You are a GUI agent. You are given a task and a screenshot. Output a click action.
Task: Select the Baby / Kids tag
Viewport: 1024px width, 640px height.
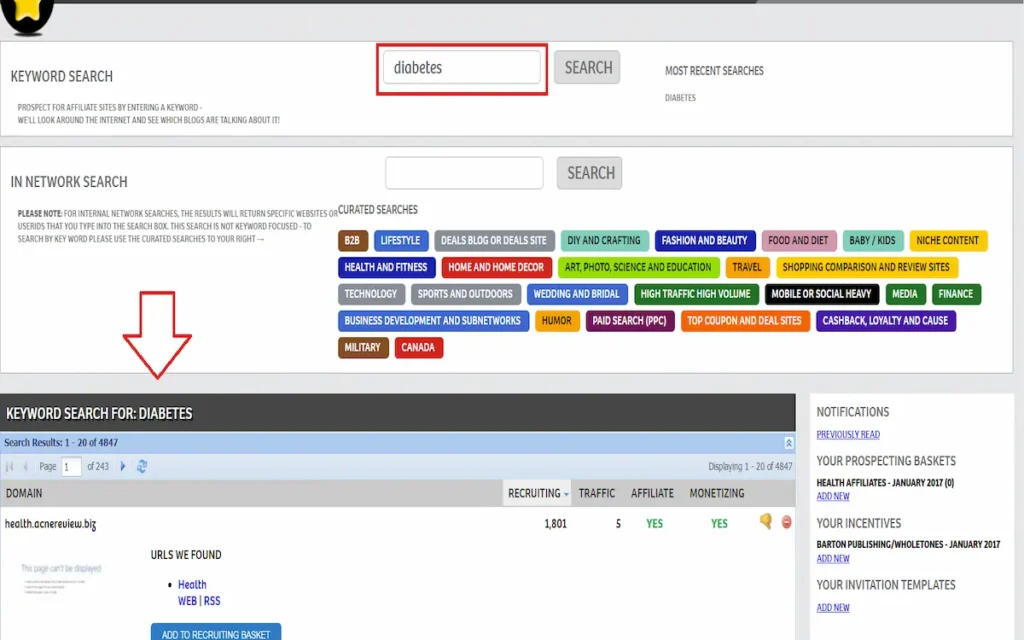click(872, 240)
